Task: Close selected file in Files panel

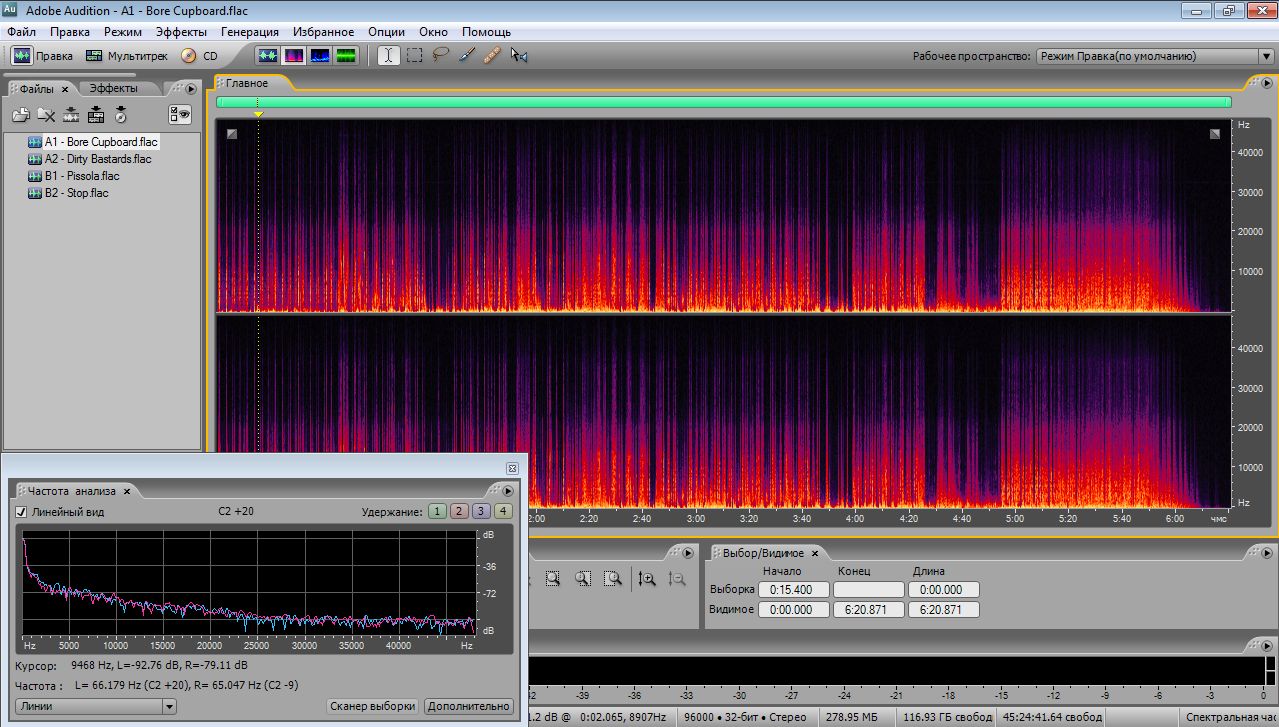Action: 46,115
